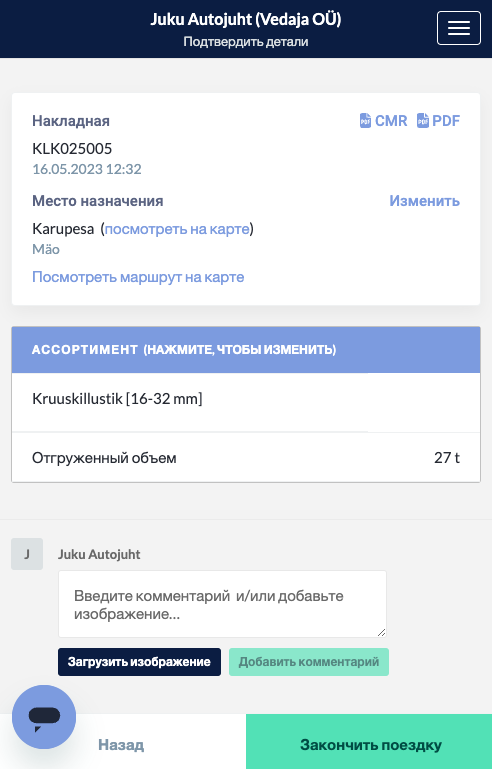Screen dimensions: 492x769
Task: Open Посмотреть маршрут на карте link
Action: pos(138,277)
